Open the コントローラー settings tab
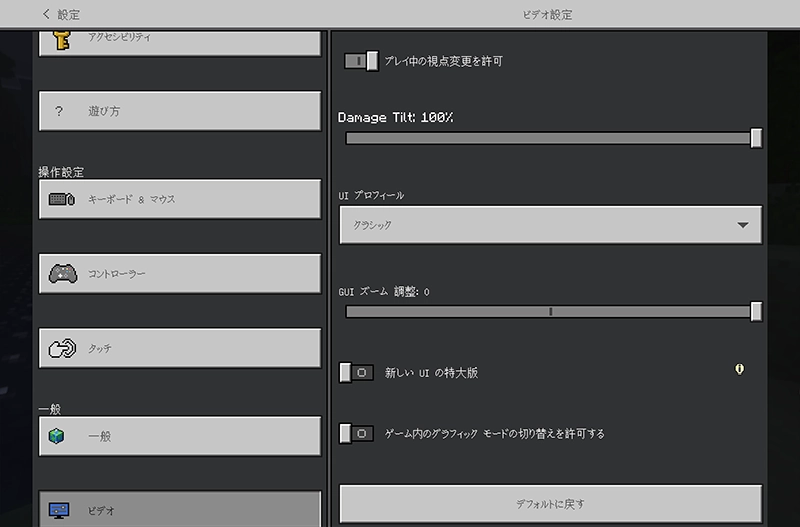This screenshot has height=527, width=800. point(180,273)
